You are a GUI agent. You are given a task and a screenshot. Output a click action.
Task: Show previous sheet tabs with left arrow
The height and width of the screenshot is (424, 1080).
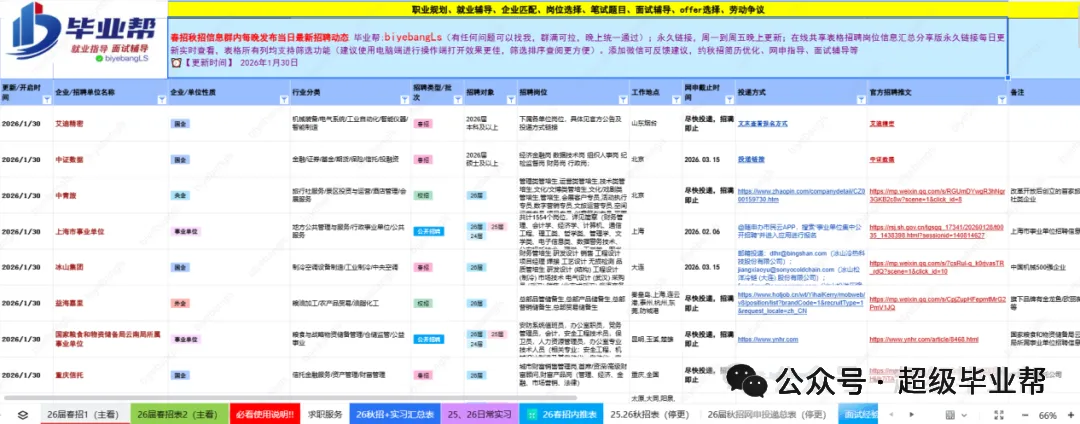pos(893,415)
